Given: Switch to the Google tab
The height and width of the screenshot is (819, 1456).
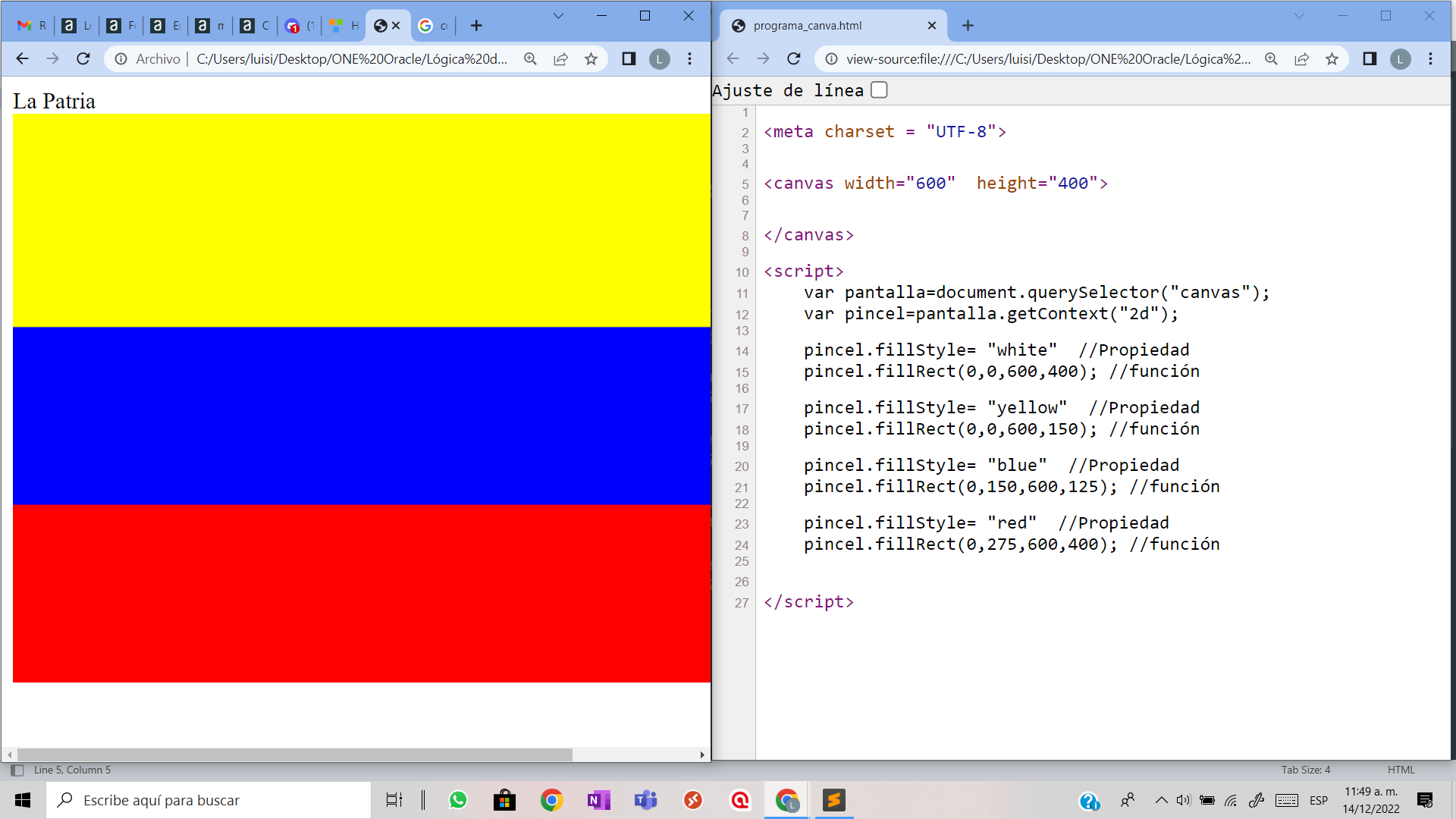Looking at the screenshot, I should 434,26.
